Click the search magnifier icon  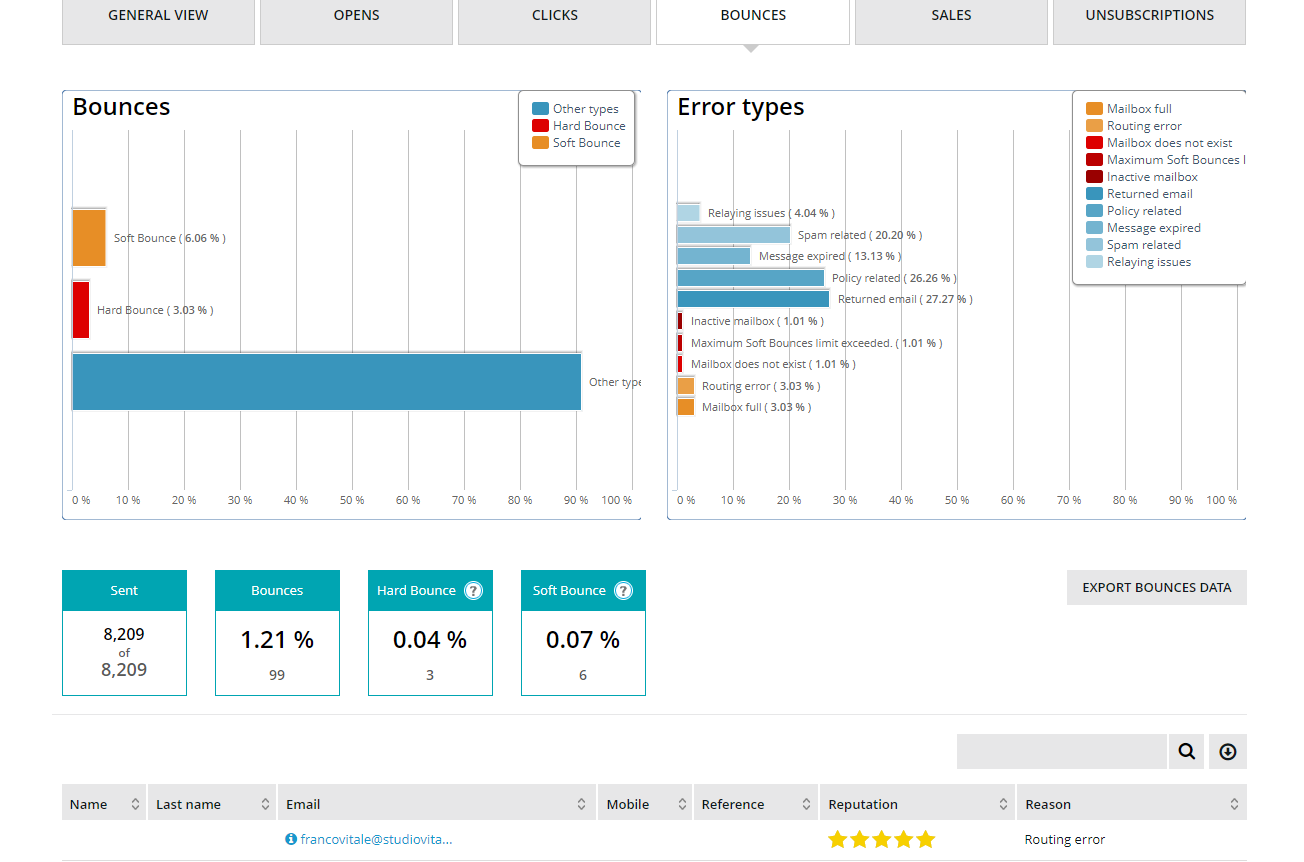pos(1186,752)
